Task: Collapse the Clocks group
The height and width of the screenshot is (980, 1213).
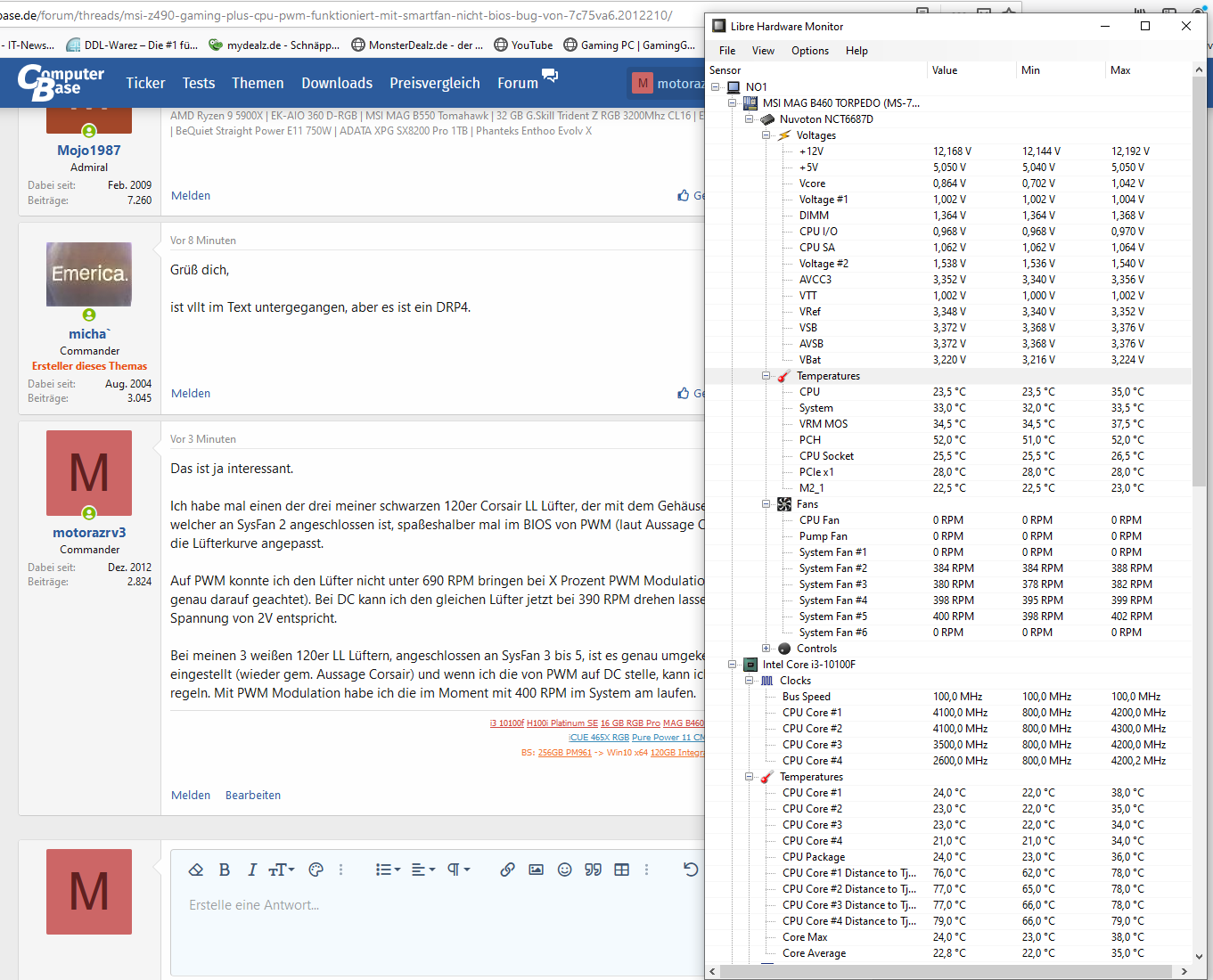Action: click(750, 681)
